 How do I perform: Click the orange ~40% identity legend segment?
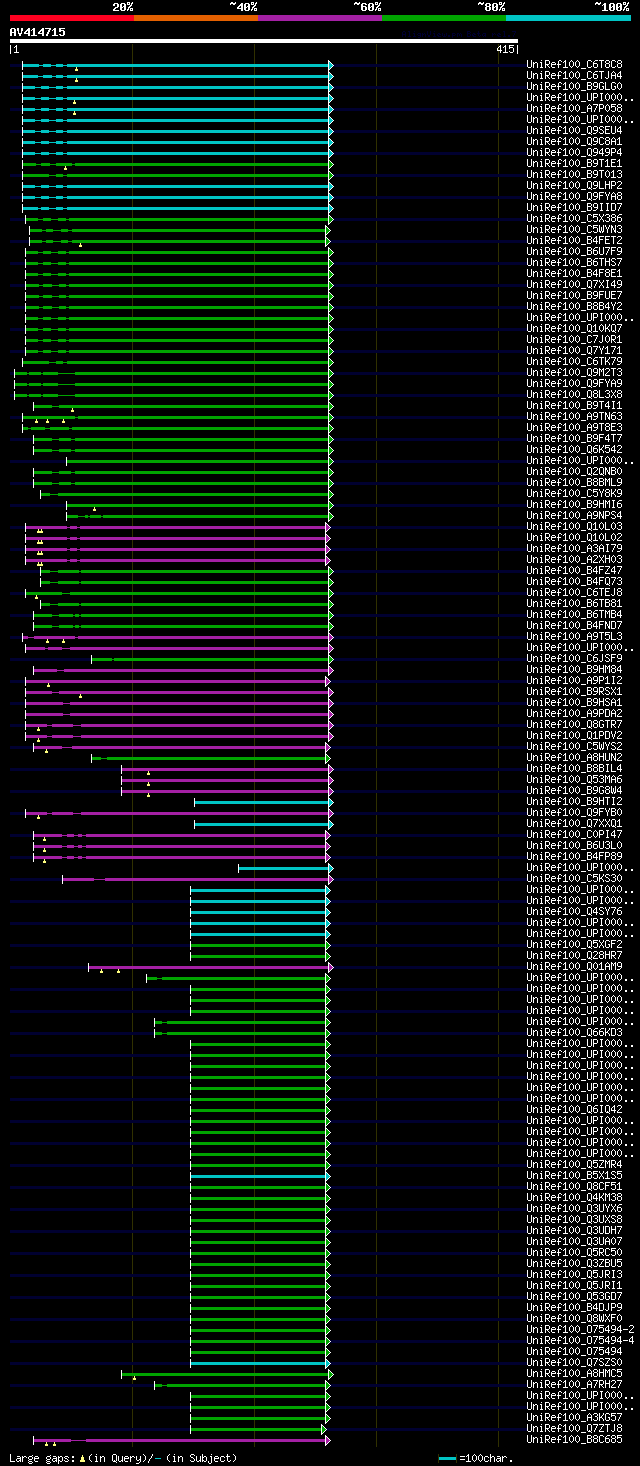(196, 17)
